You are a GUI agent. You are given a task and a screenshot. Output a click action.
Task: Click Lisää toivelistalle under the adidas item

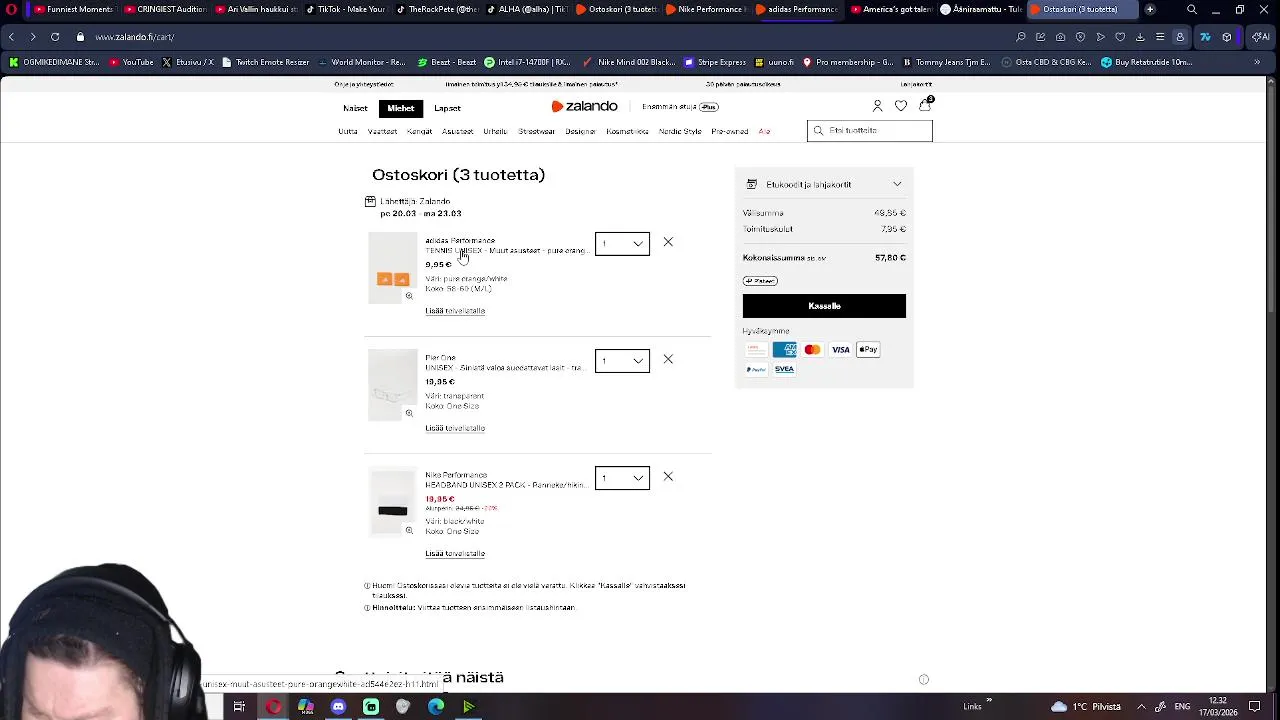point(455,311)
